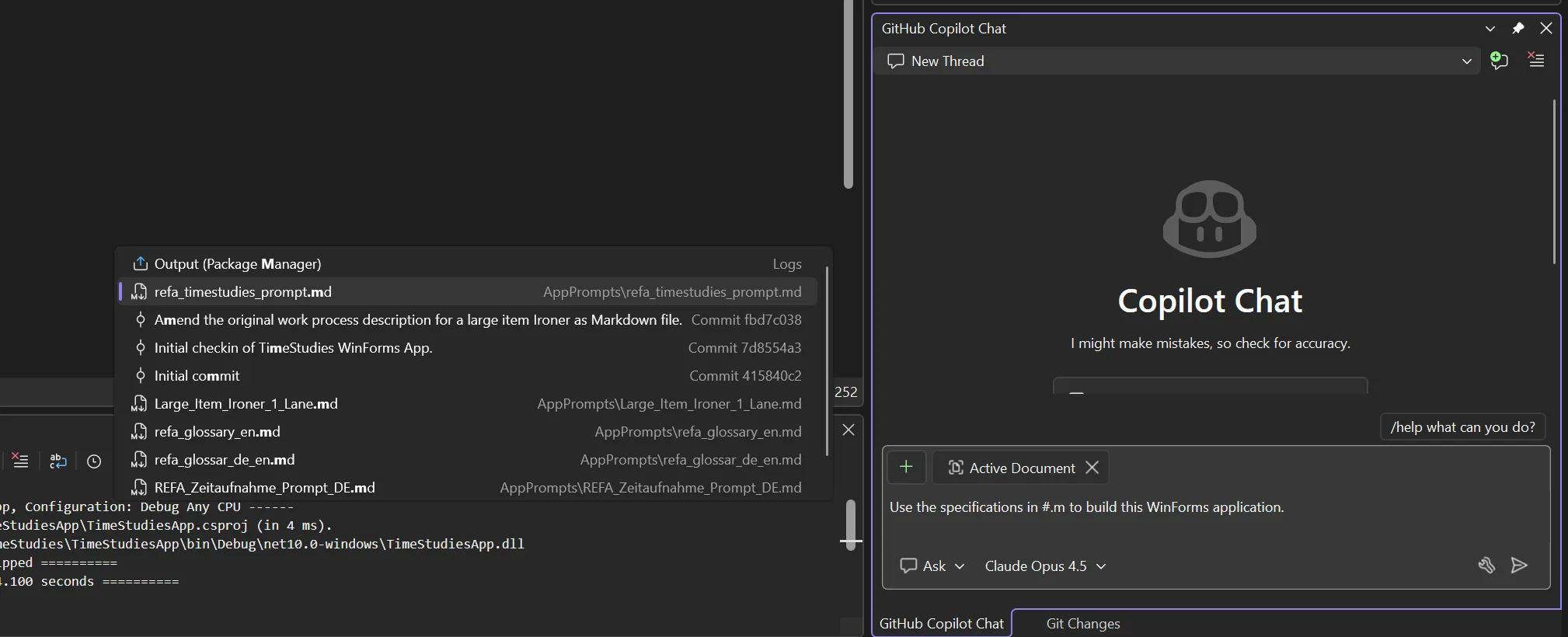Open the tools selection icon
The image size is (1568, 637).
[1486, 566]
